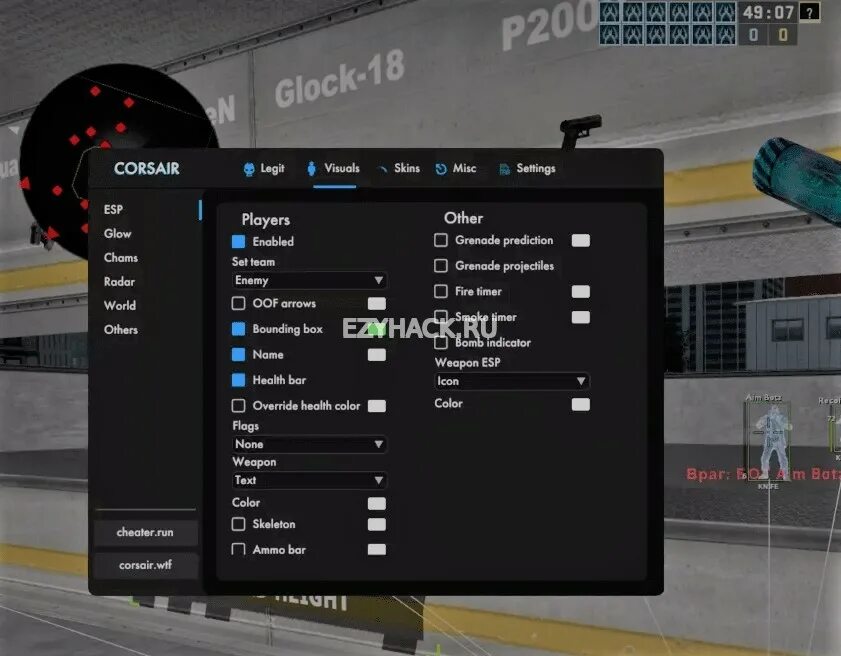Open the Weapon ESP Color swatch
841x656 pixels.
coord(580,404)
